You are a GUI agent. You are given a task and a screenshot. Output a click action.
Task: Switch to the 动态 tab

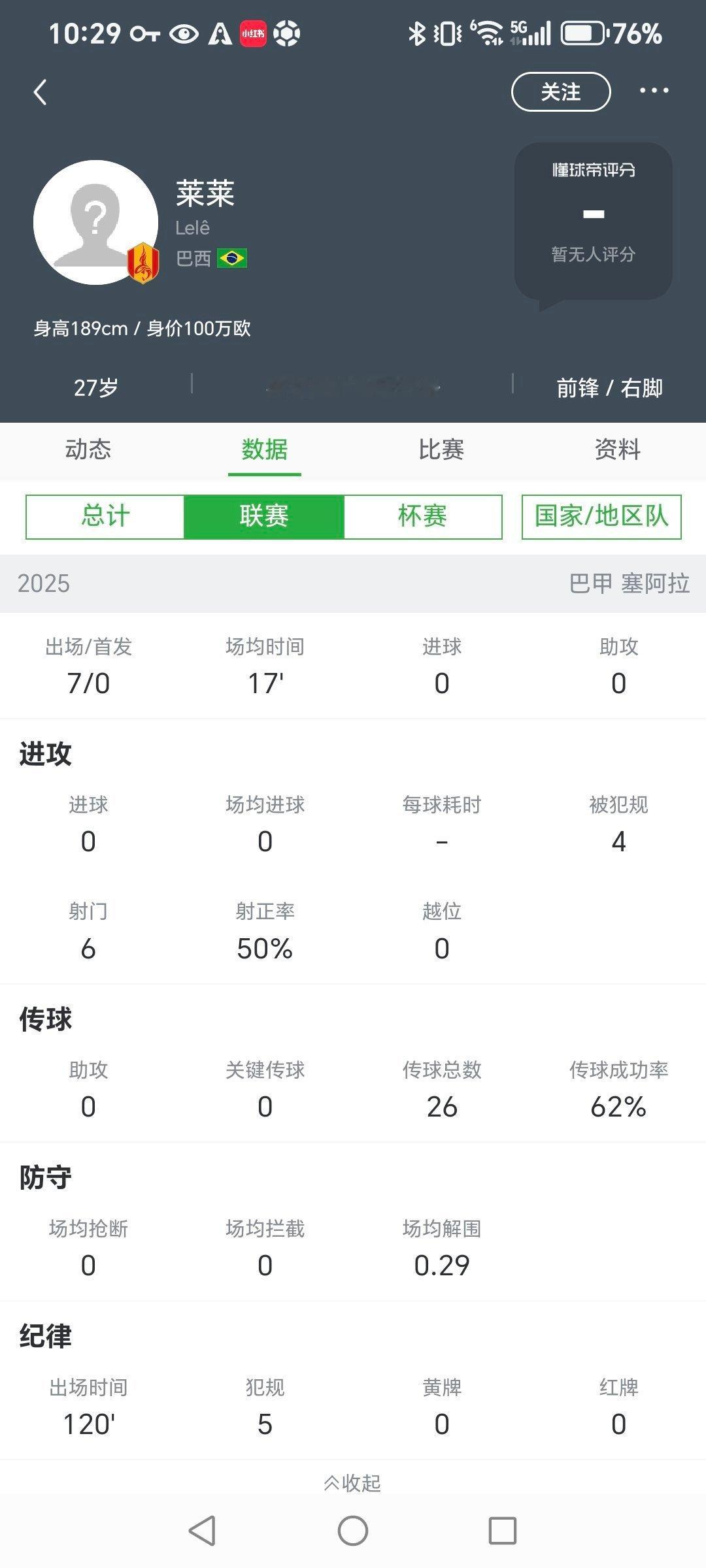coord(88,449)
